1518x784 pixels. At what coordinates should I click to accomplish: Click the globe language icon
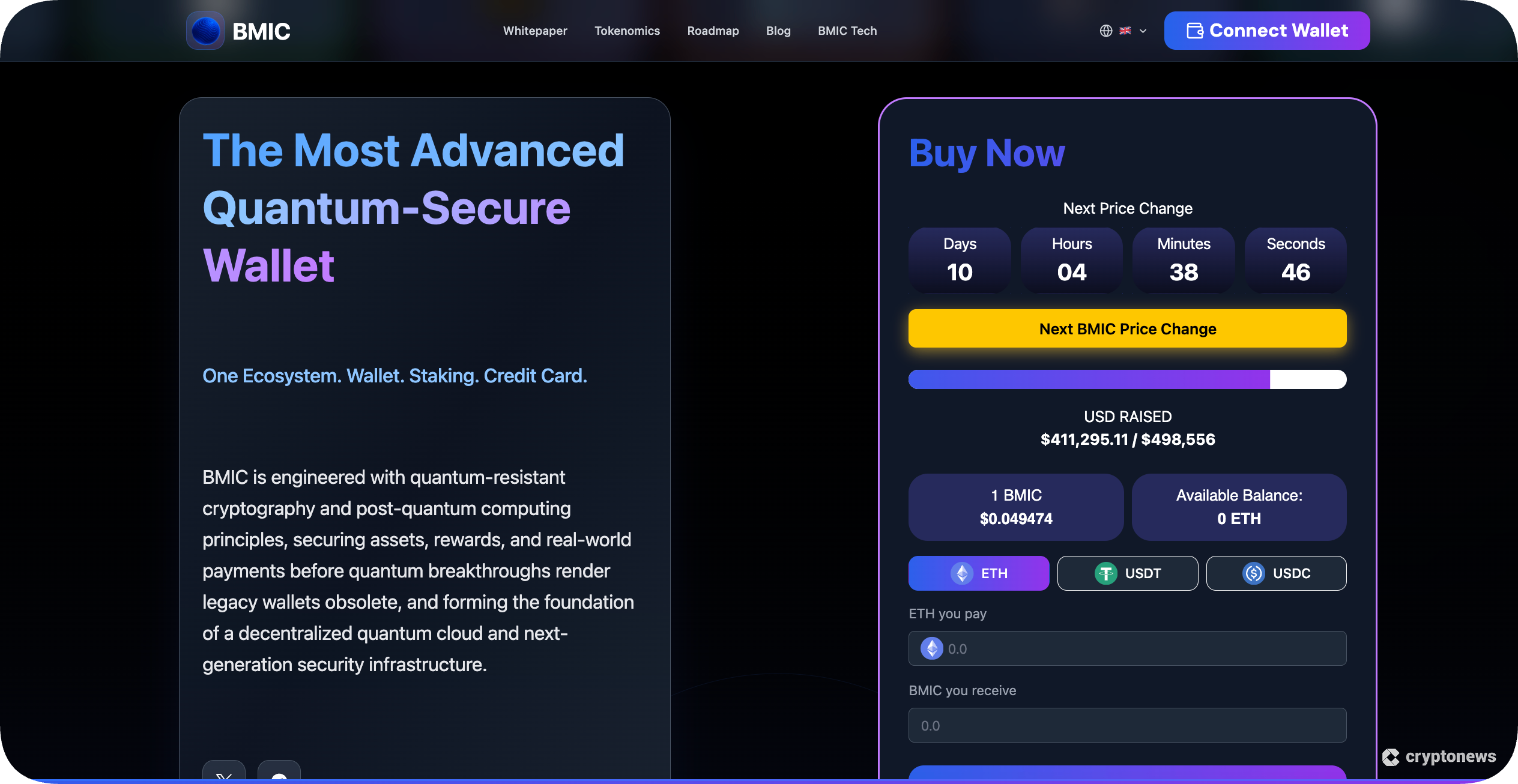click(x=1107, y=31)
